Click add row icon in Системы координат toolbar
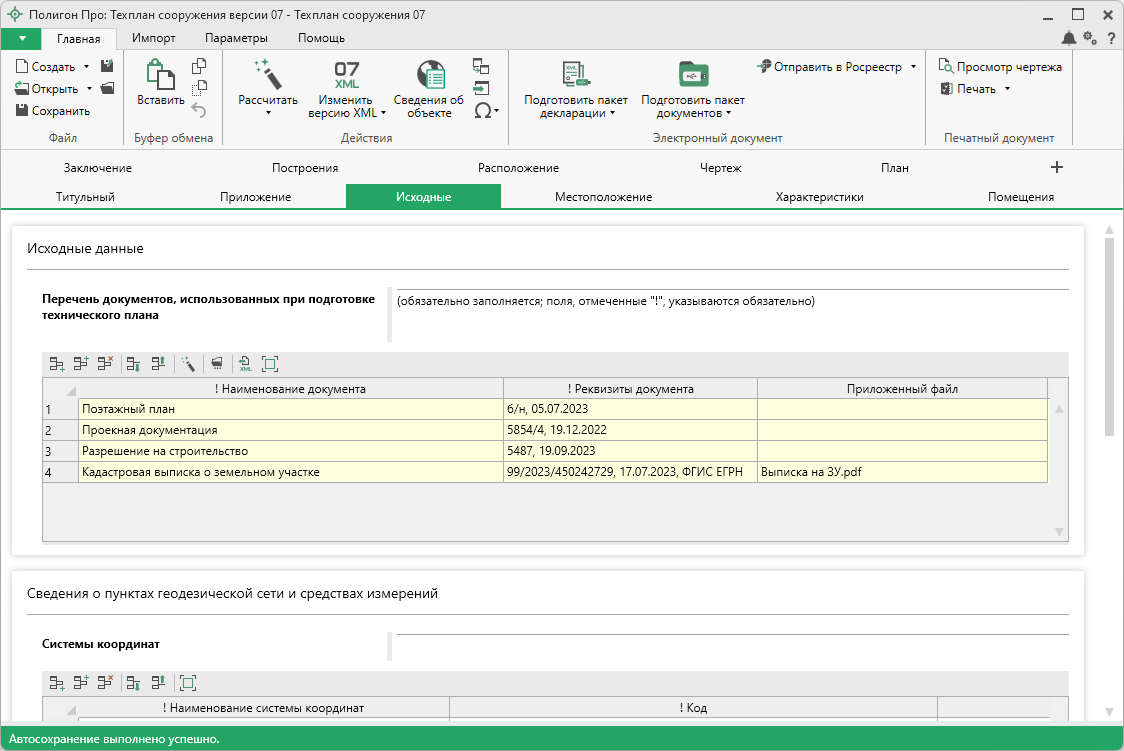The height and width of the screenshot is (751, 1124). click(x=57, y=683)
